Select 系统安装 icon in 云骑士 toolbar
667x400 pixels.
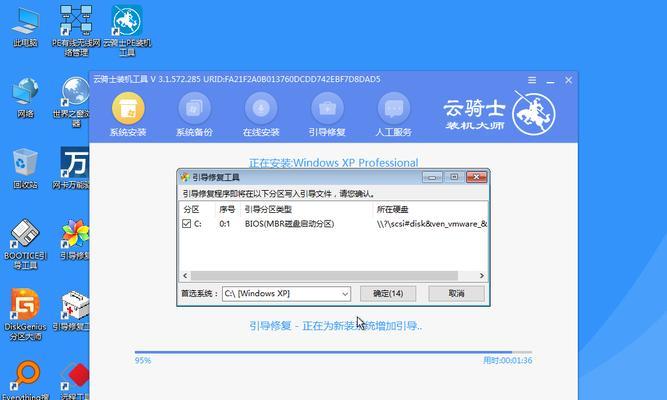[128, 114]
